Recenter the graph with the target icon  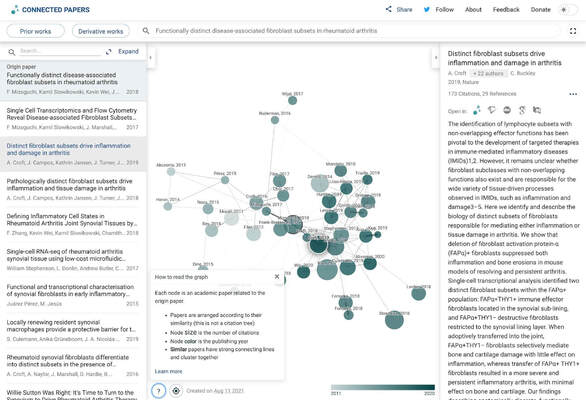coord(176,391)
